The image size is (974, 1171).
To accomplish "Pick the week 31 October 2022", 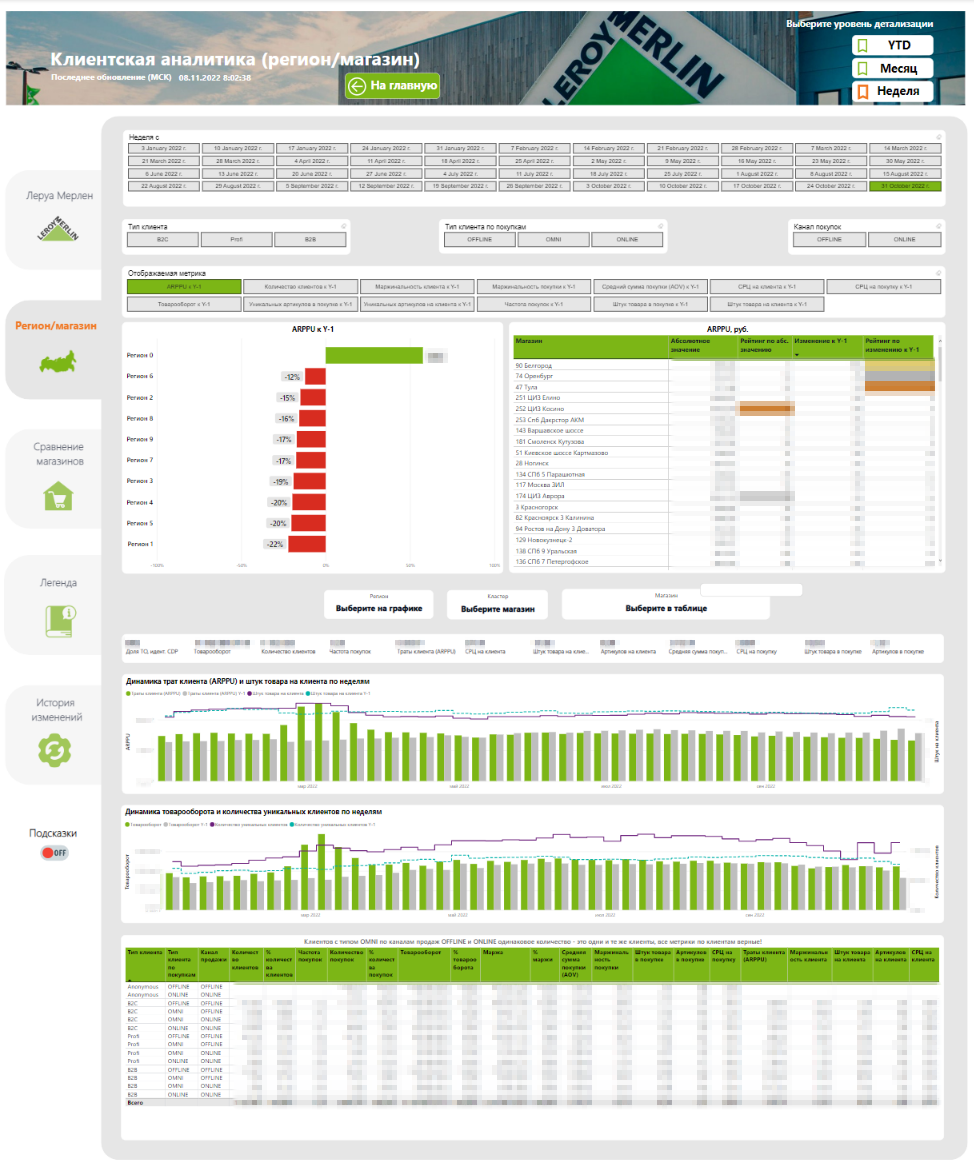I will pos(905,186).
